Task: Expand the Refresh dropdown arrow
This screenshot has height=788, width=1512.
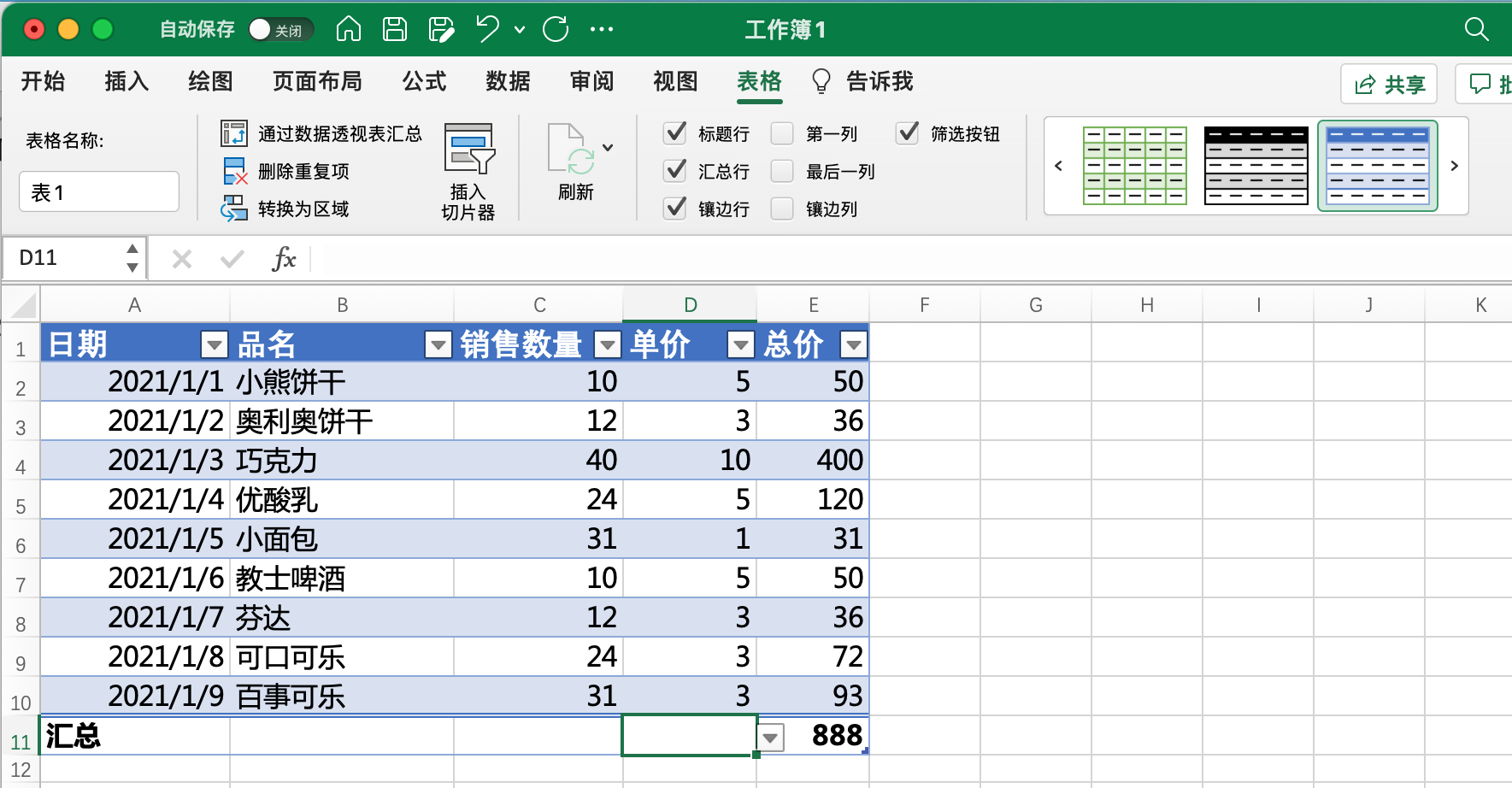Action: pos(608,147)
